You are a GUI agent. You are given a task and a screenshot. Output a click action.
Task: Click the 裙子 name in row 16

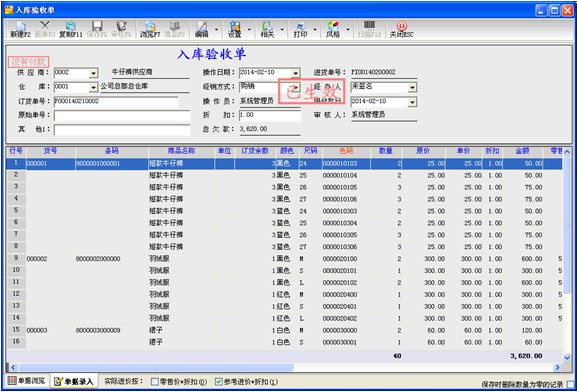click(156, 342)
